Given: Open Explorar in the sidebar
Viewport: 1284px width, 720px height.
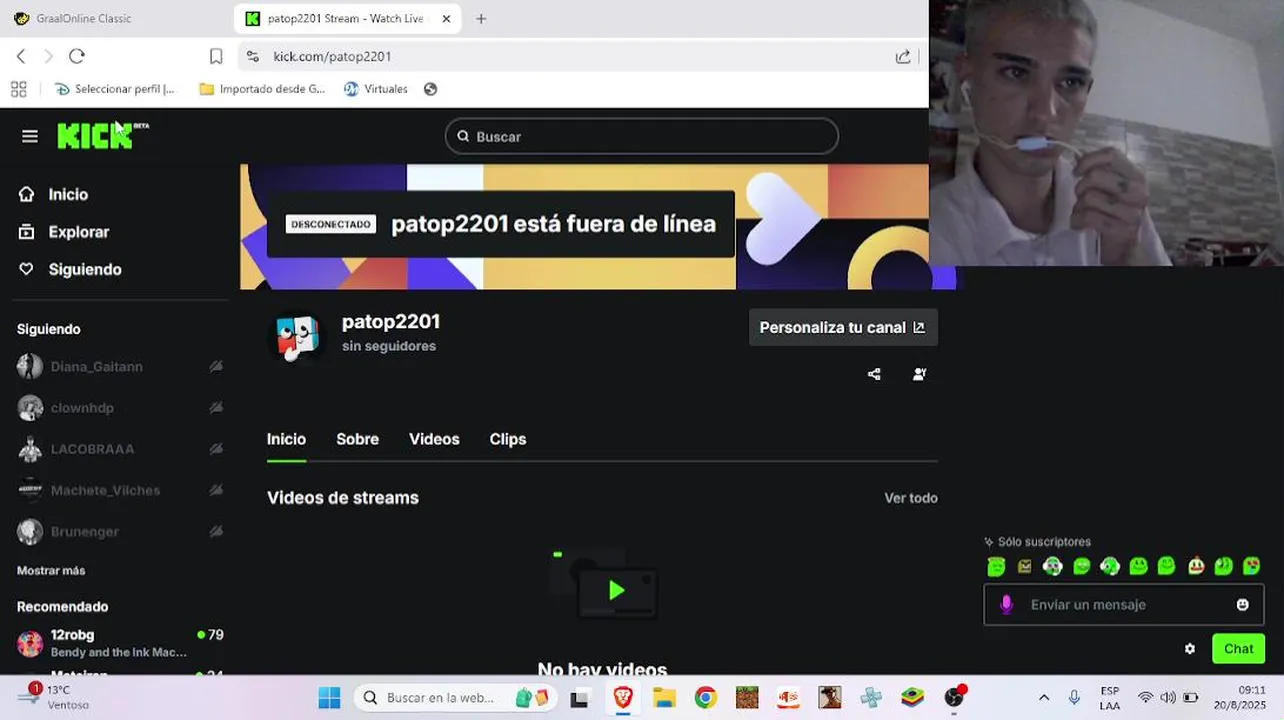Looking at the screenshot, I should [64, 232].
